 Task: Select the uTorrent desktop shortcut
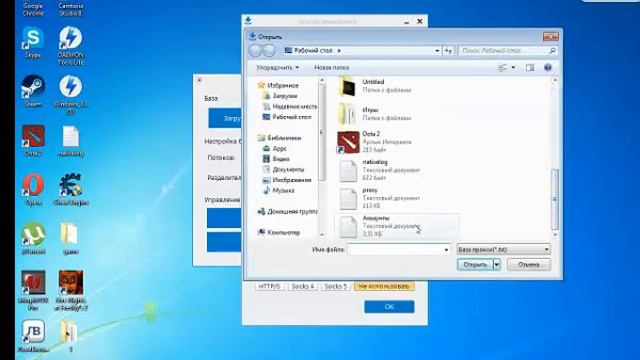[x=33, y=238]
